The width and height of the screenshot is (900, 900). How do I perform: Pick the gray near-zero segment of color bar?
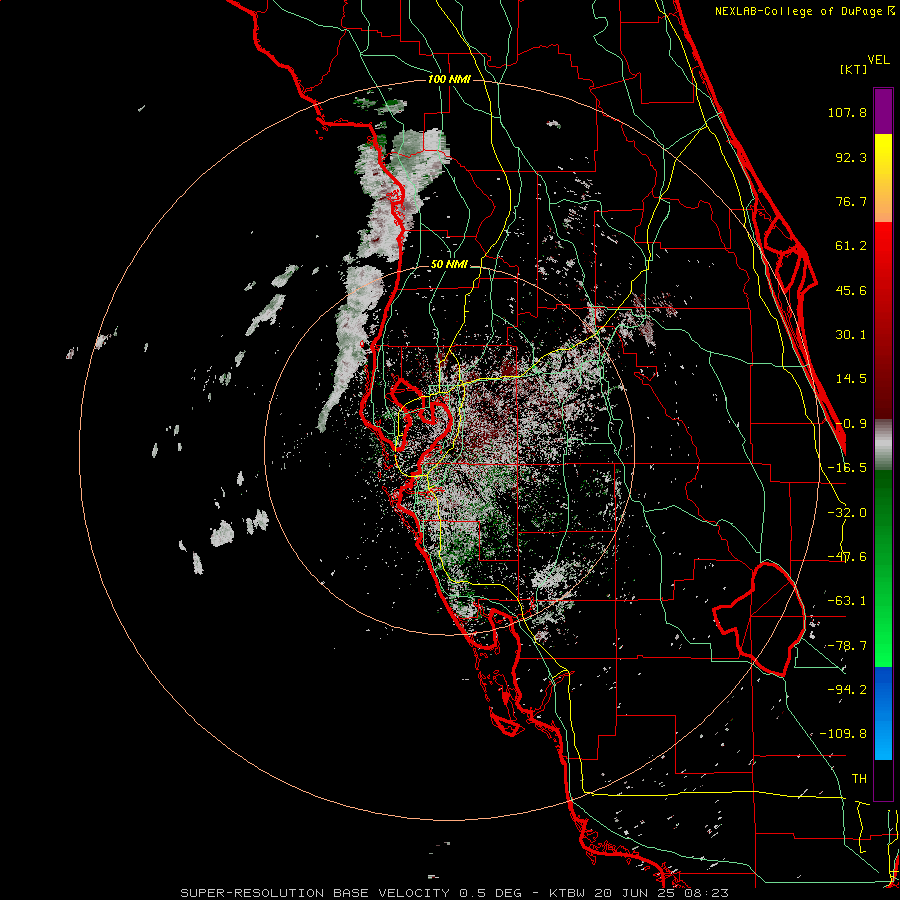click(x=883, y=444)
